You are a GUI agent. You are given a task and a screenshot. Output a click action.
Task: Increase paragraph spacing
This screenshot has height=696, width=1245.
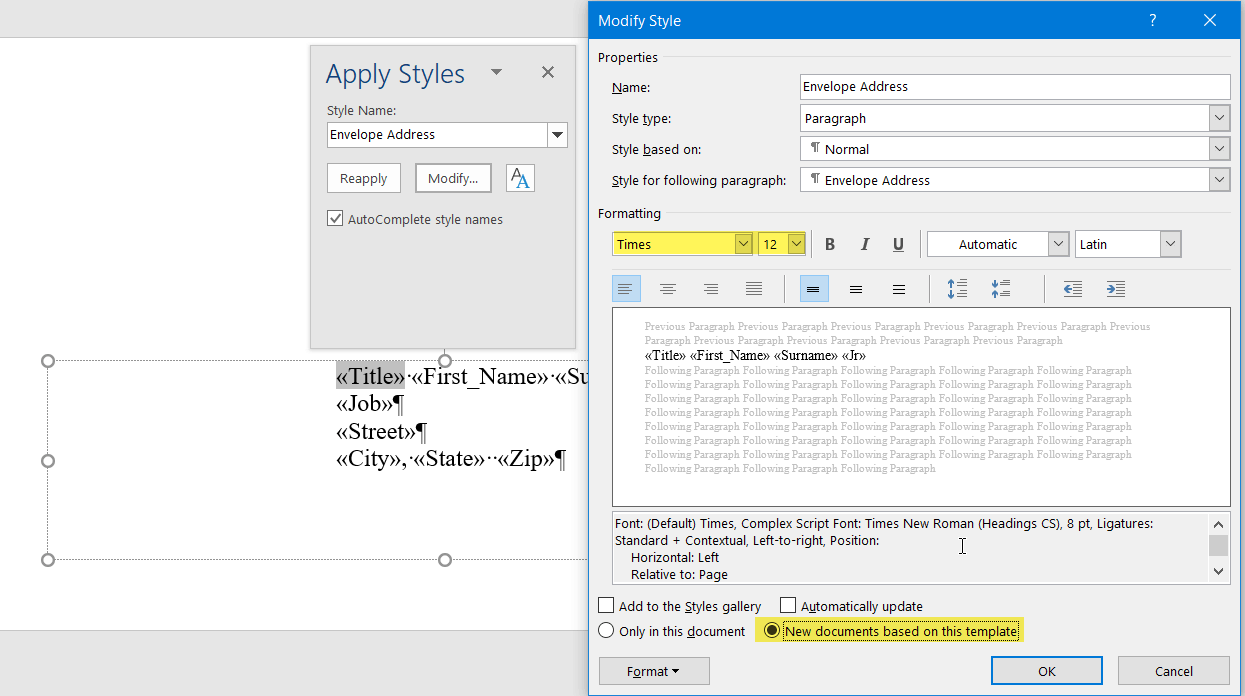957,289
